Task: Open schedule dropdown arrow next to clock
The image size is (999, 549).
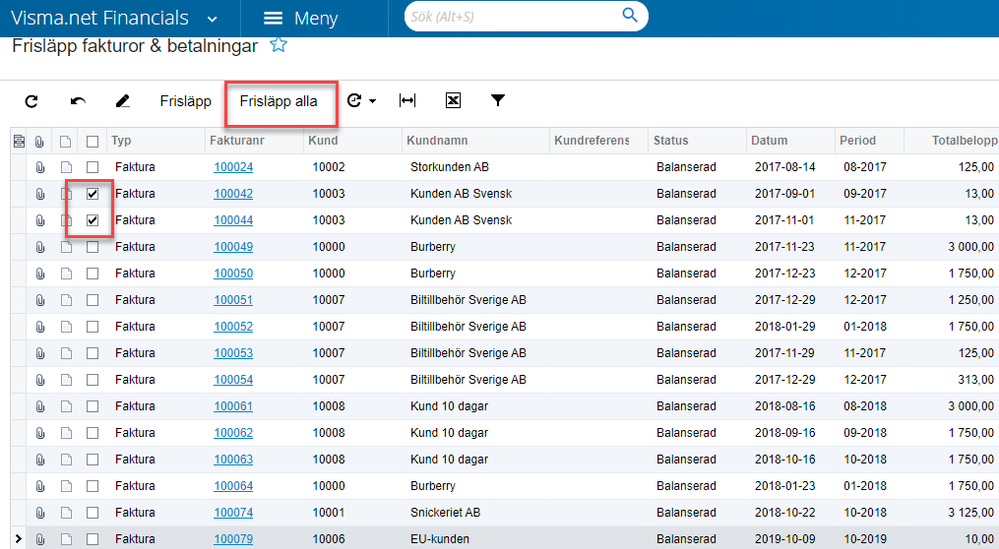Action: tap(373, 101)
